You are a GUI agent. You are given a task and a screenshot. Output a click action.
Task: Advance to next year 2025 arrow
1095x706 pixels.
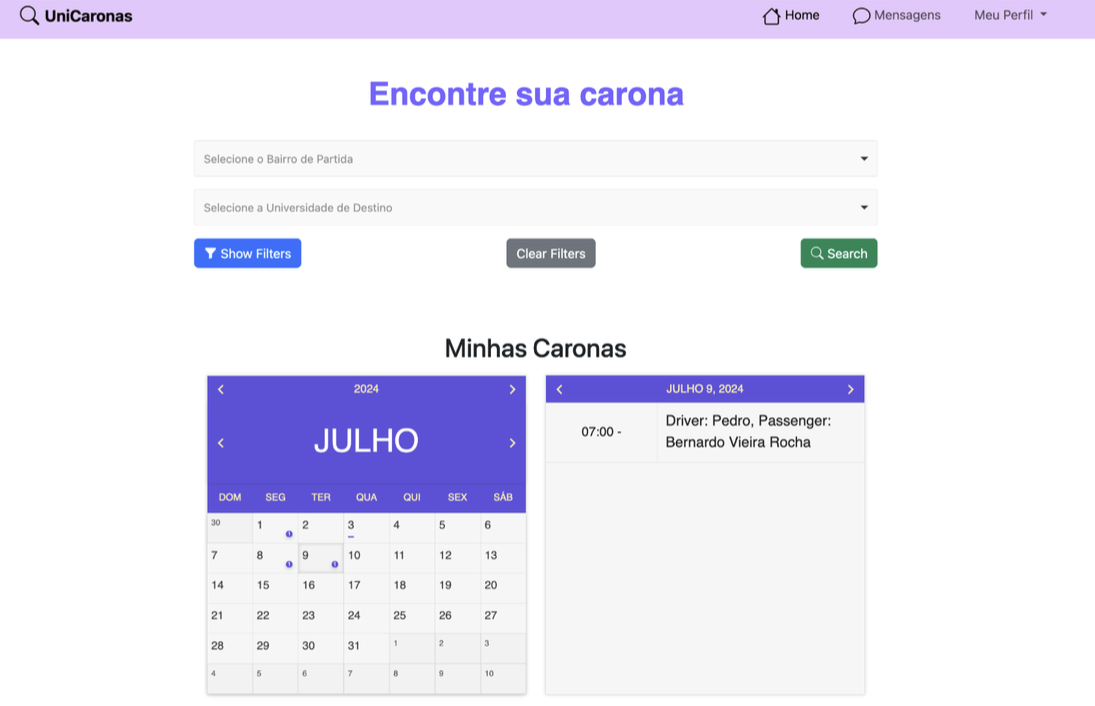(x=512, y=389)
